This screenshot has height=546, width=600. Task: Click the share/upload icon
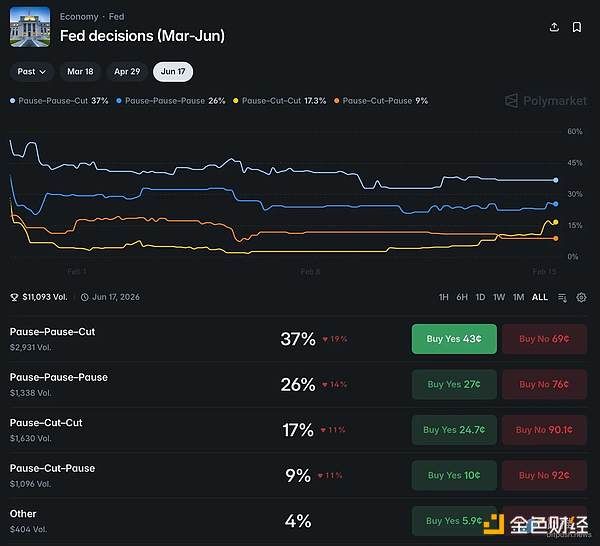click(555, 28)
